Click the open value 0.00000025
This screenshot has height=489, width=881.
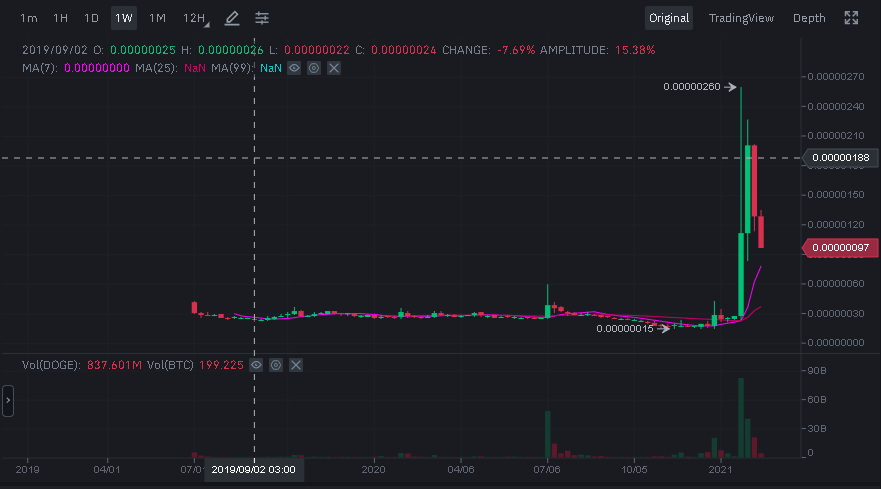143,50
